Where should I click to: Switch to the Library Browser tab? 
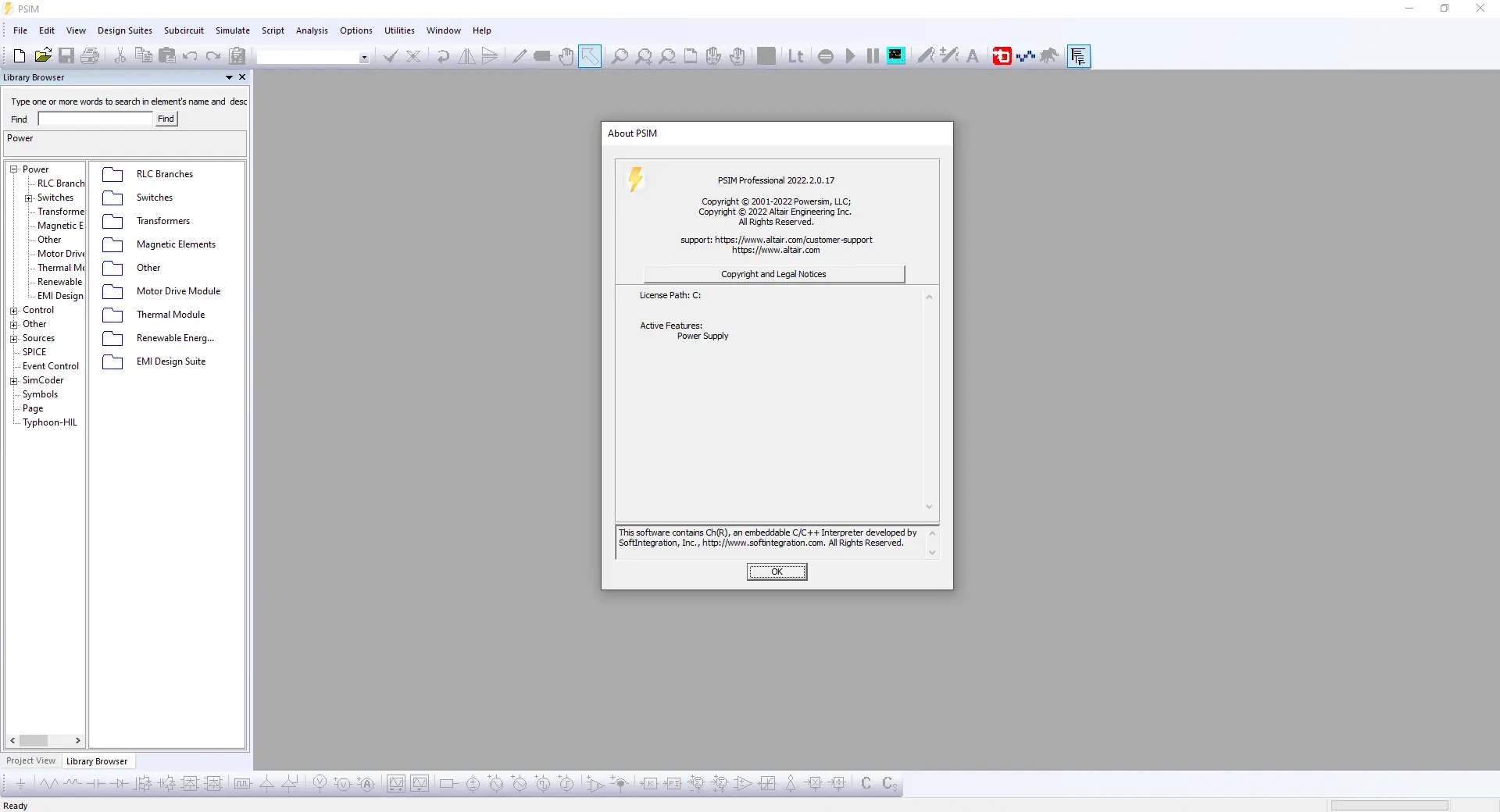point(97,761)
